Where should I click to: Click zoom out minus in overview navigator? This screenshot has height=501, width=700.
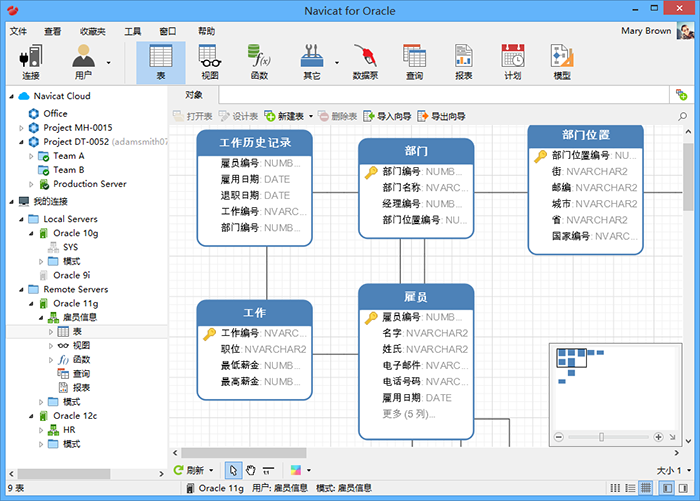pyautogui.click(x=558, y=437)
